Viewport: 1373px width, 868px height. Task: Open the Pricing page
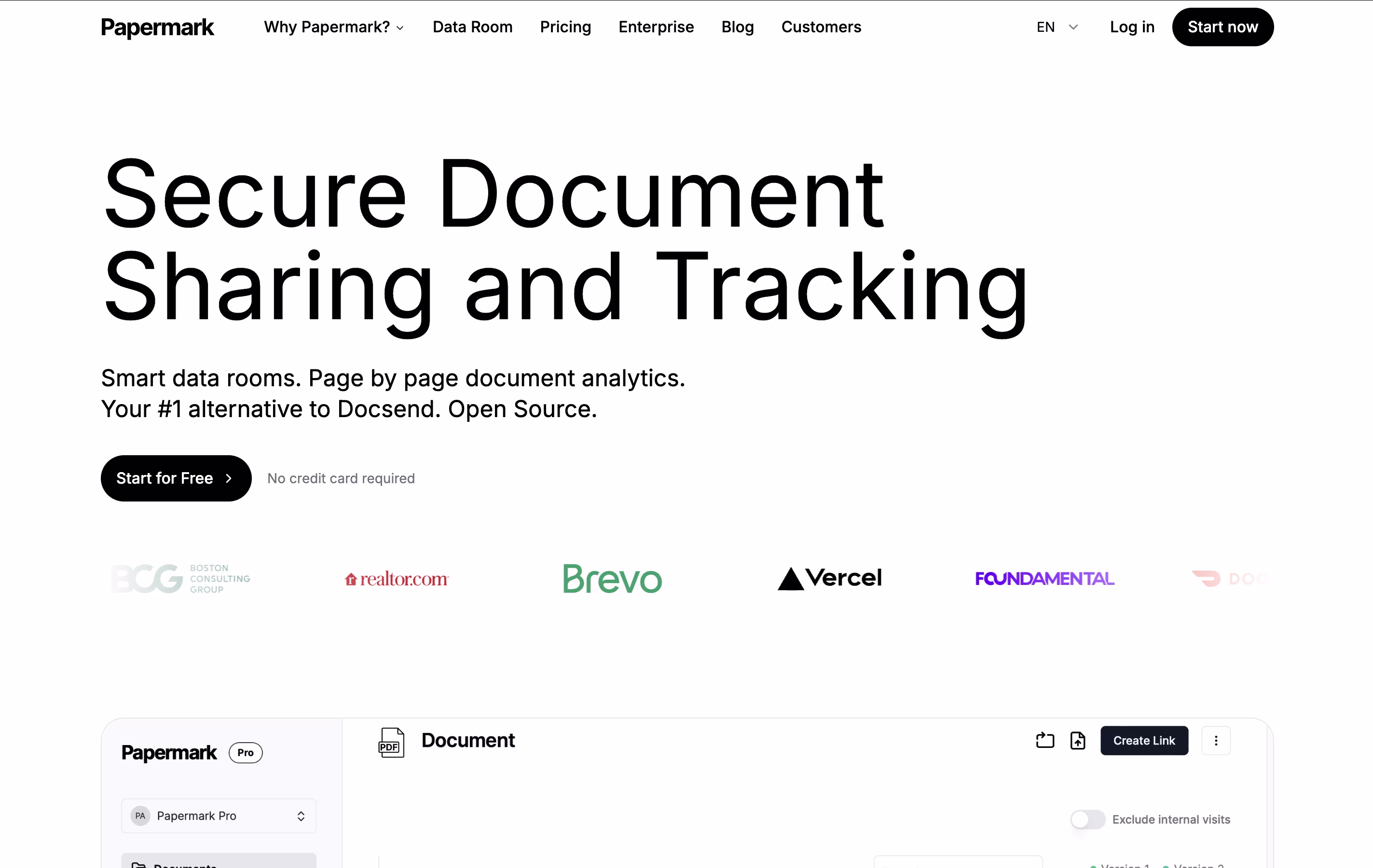point(565,27)
